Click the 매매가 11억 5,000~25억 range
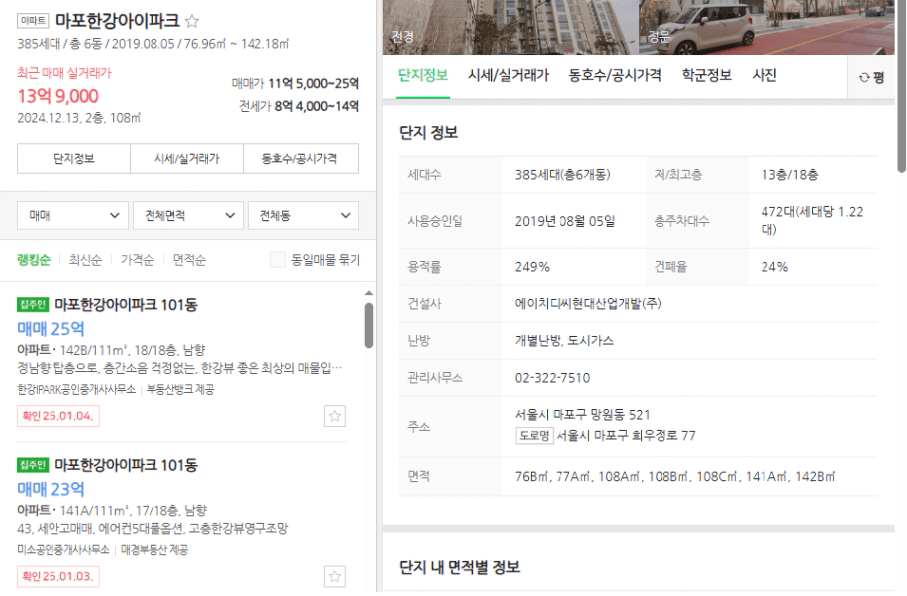The image size is (907, 596). click(x=295, y=84)
